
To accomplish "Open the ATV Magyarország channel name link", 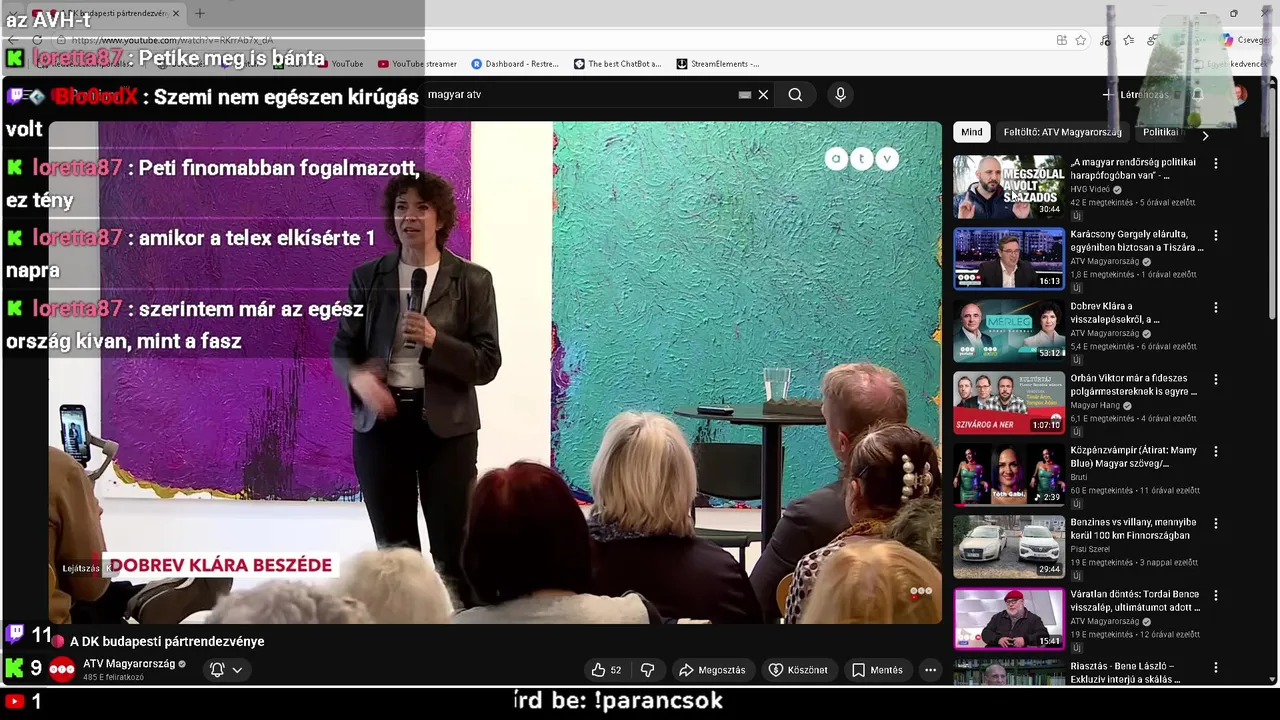I will tap(129, 664).
